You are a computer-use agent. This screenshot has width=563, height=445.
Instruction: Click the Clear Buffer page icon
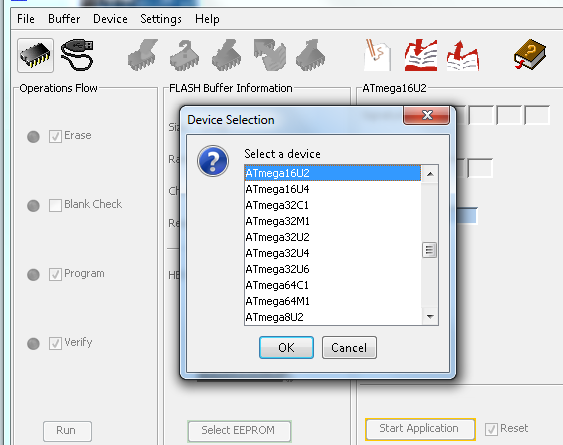377,55
